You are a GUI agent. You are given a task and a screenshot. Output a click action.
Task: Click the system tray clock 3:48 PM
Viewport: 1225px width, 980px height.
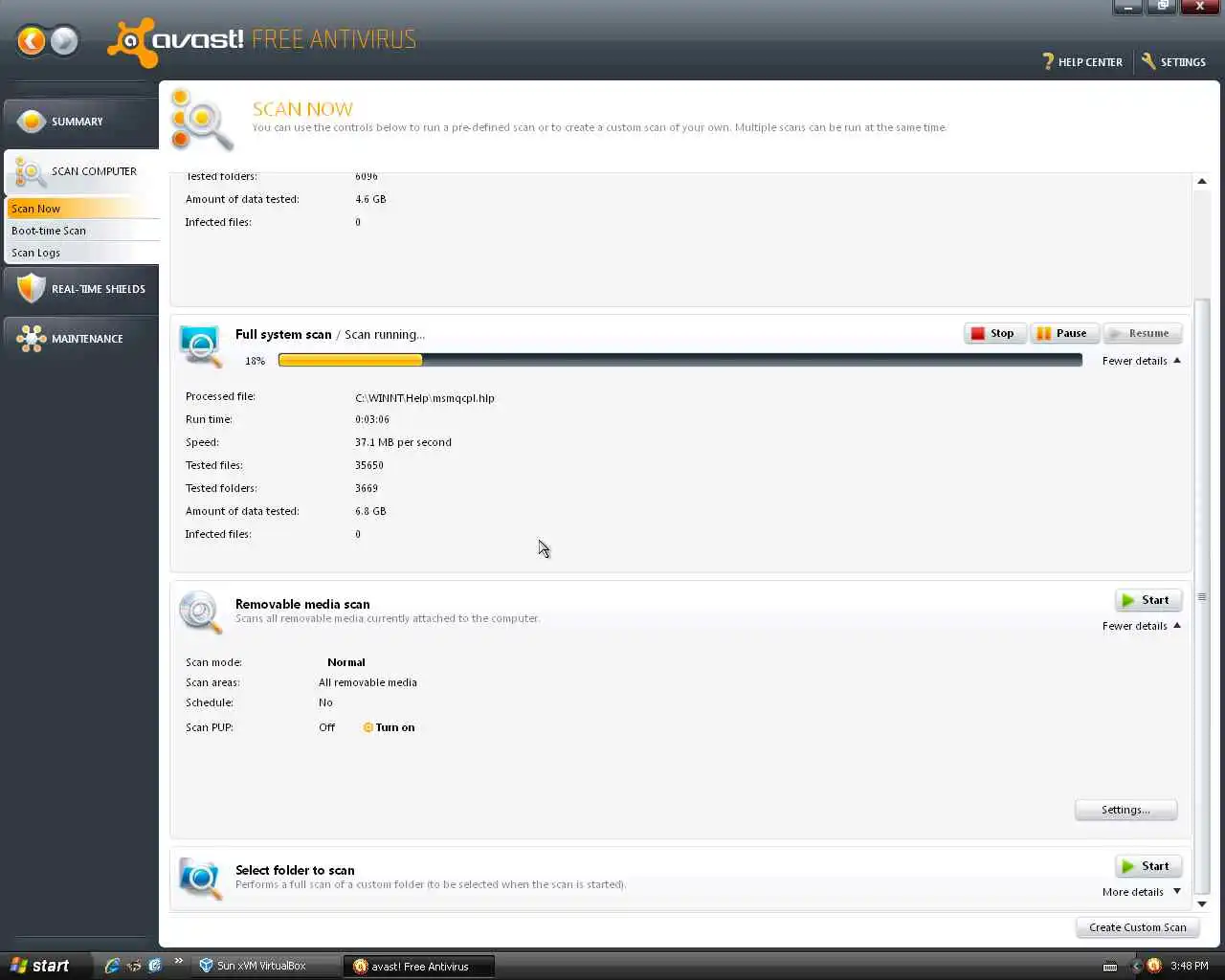(x=1190, y=966)
